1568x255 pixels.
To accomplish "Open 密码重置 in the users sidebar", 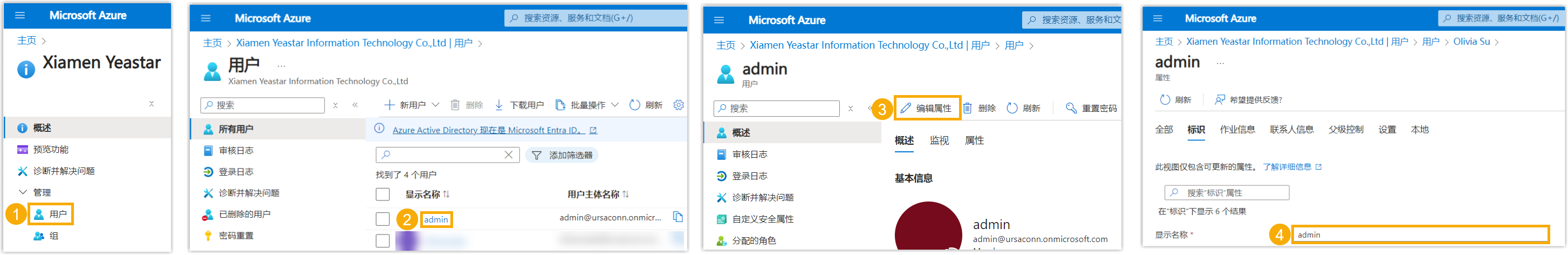I will coord(236,236).
